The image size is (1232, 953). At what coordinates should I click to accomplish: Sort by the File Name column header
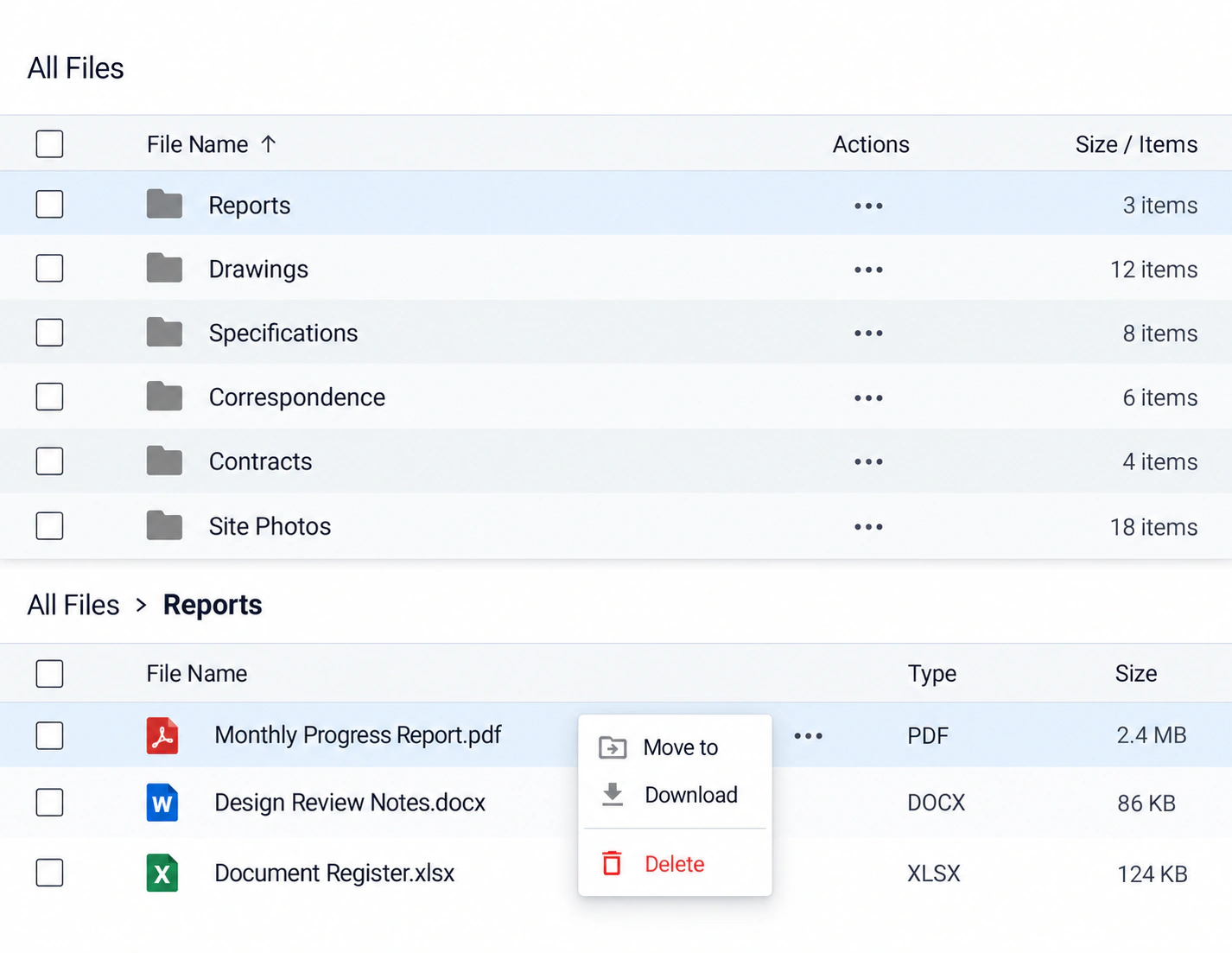(x=197, y=144)
